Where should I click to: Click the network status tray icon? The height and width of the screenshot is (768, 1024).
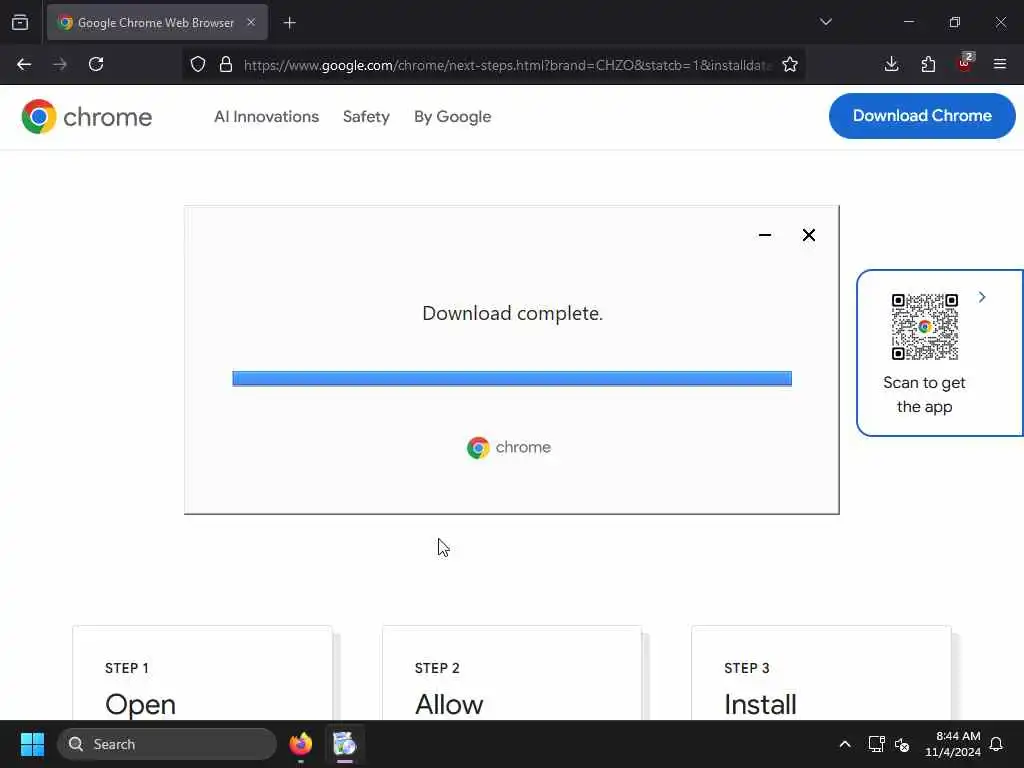[x=876, y=744]
